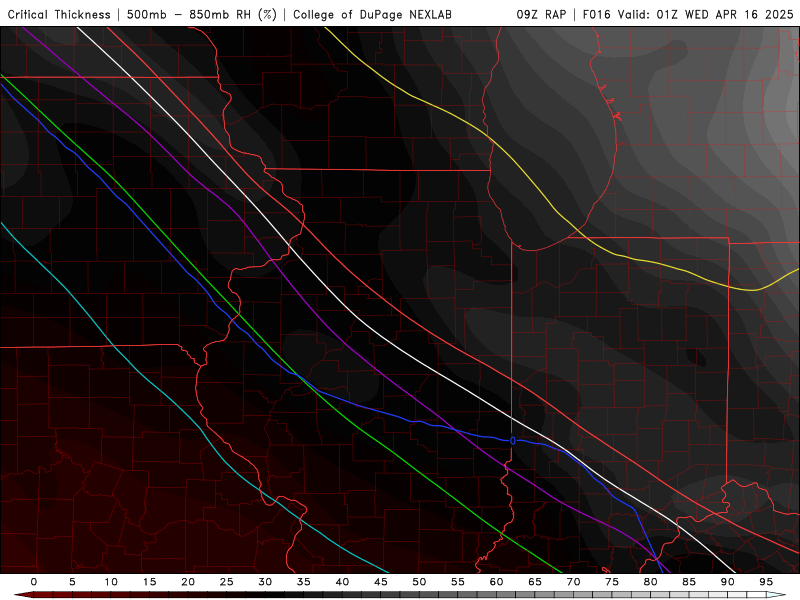The image size is (800, 600).
Task: Click the "0" value on the colorbar scale
Action: pos(34,582)
